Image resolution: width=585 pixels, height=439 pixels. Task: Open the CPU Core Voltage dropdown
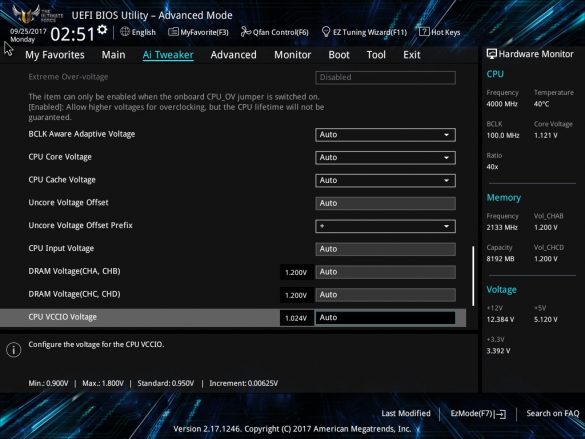(x=385, y=157)
